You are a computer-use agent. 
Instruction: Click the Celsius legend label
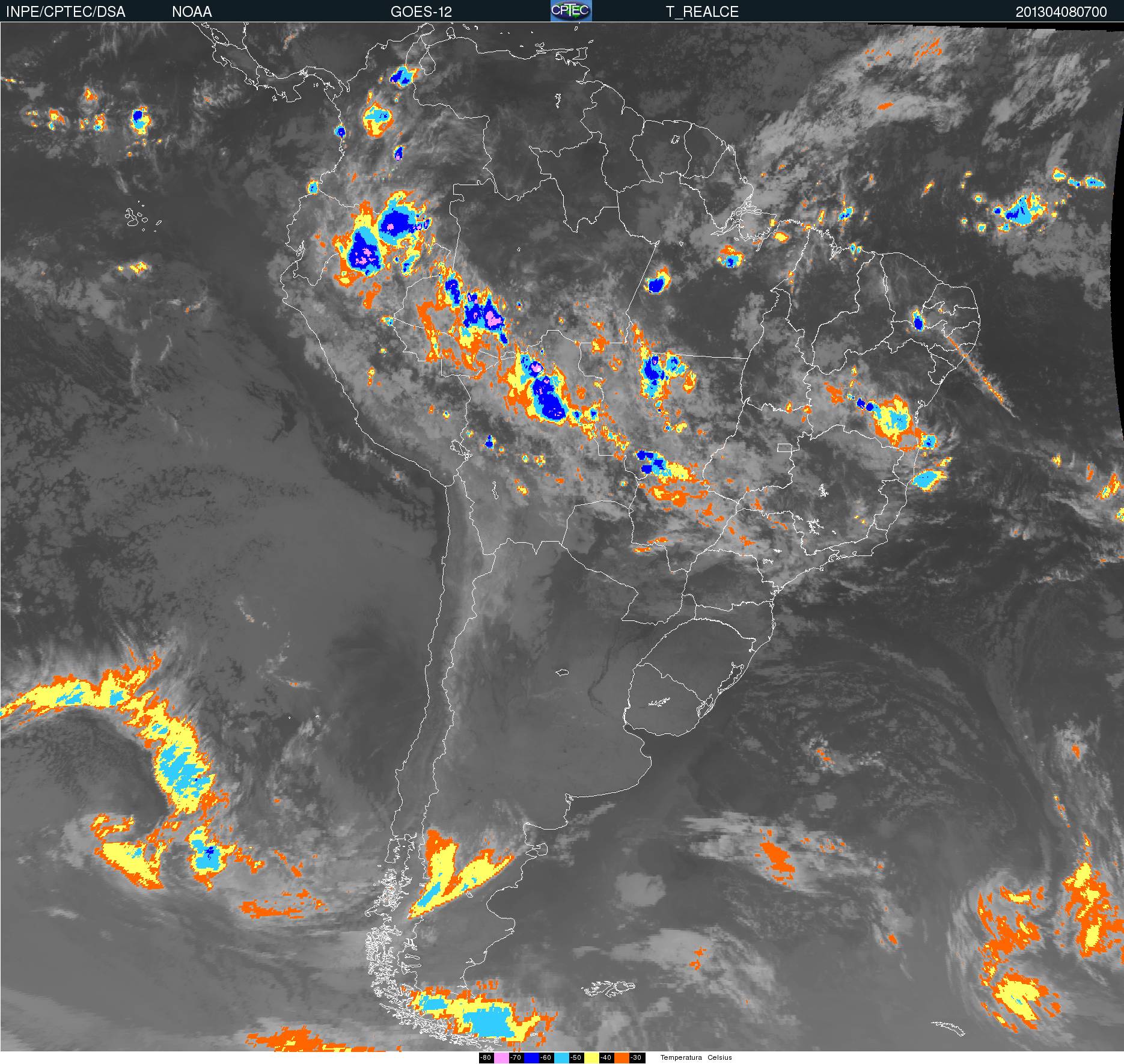(x=719, y=1058)
